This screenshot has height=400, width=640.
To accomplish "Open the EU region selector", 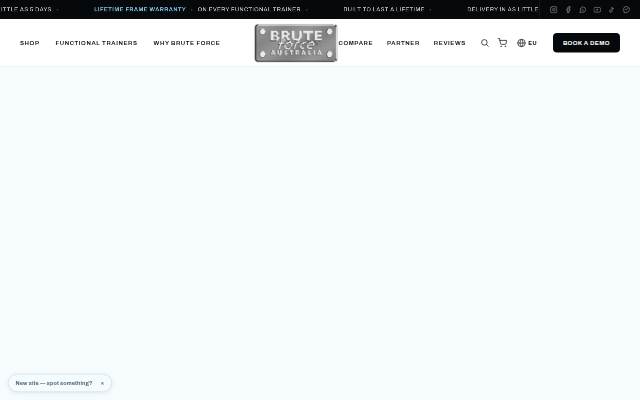I will [x=527, y=43].
